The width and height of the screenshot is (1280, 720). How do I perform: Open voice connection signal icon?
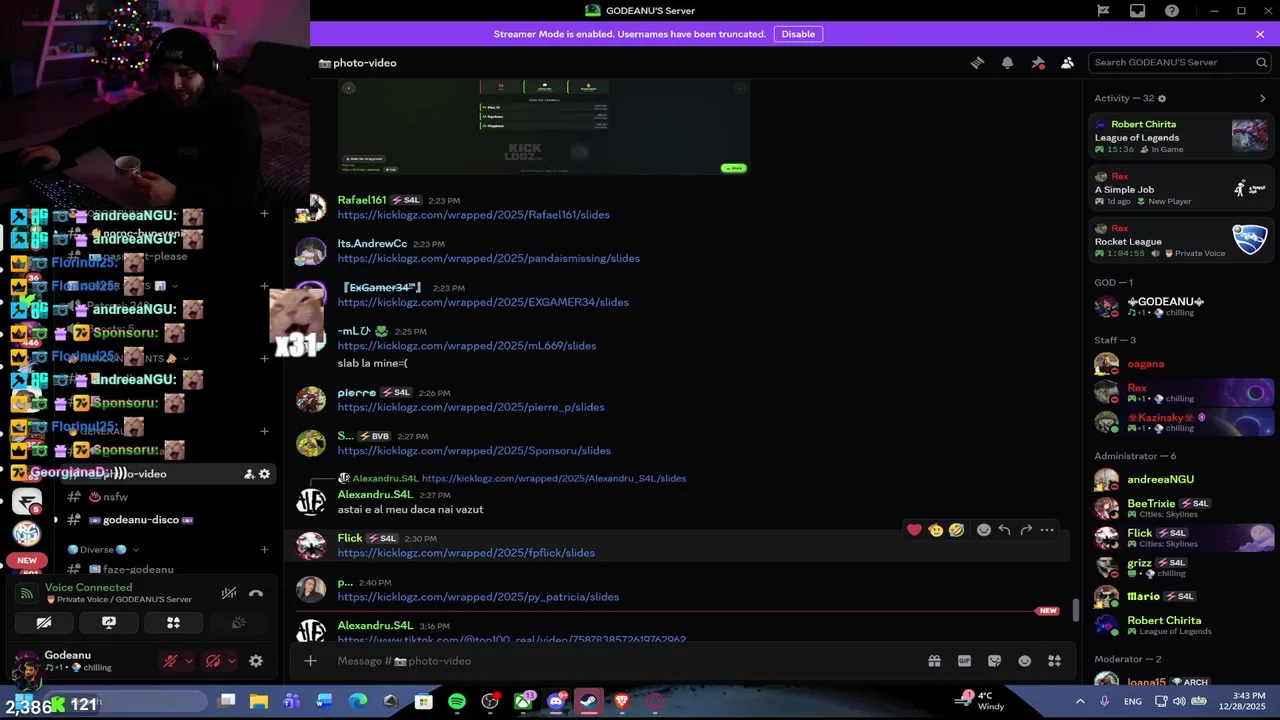click(x=27, y=593)
